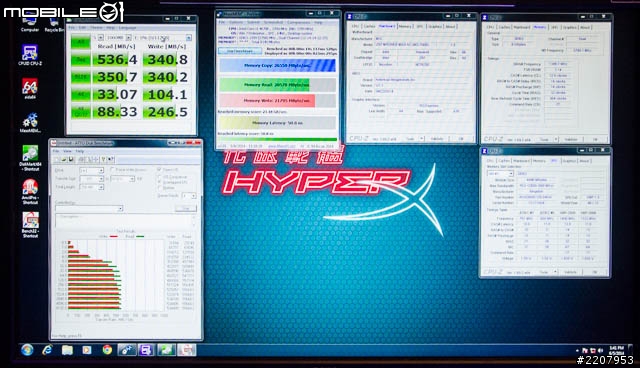The height and width of the screenshot is (368, 640).
Task: Open the AnvilPro desktop shortcut
Action: [30, 192]
